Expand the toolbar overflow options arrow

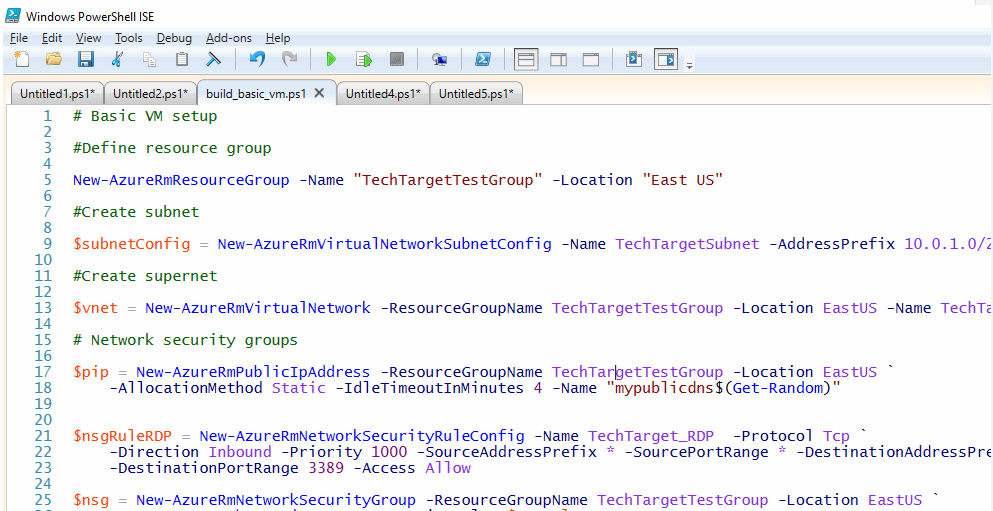690,65
